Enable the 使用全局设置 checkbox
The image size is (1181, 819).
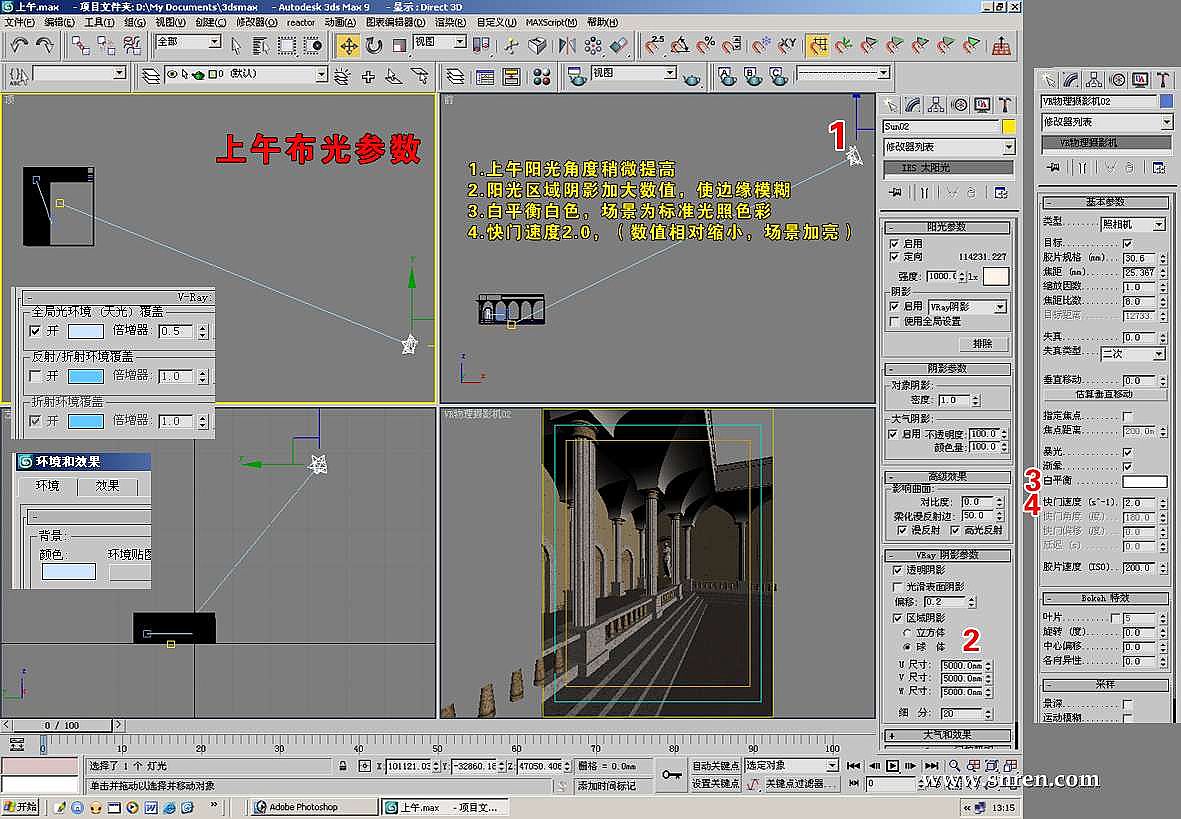coord(896,322)
